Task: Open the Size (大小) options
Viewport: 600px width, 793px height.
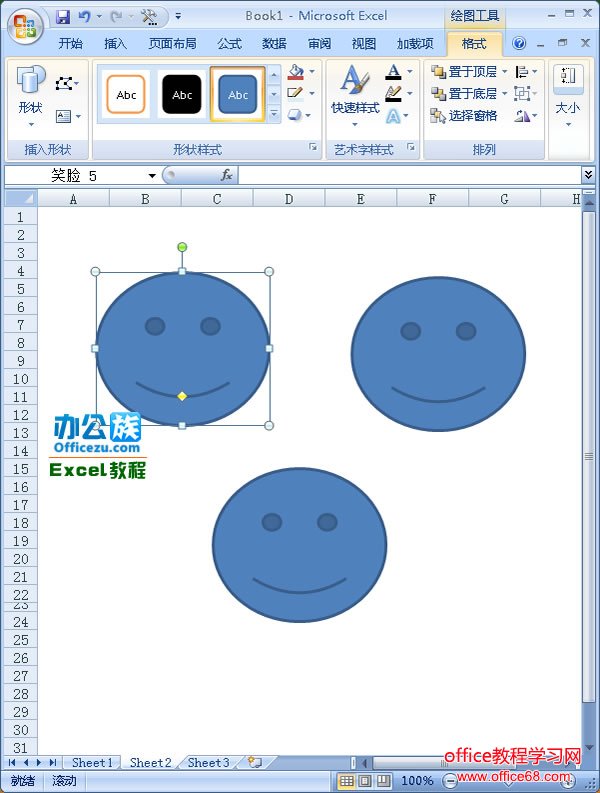Action: pos(568,96)
